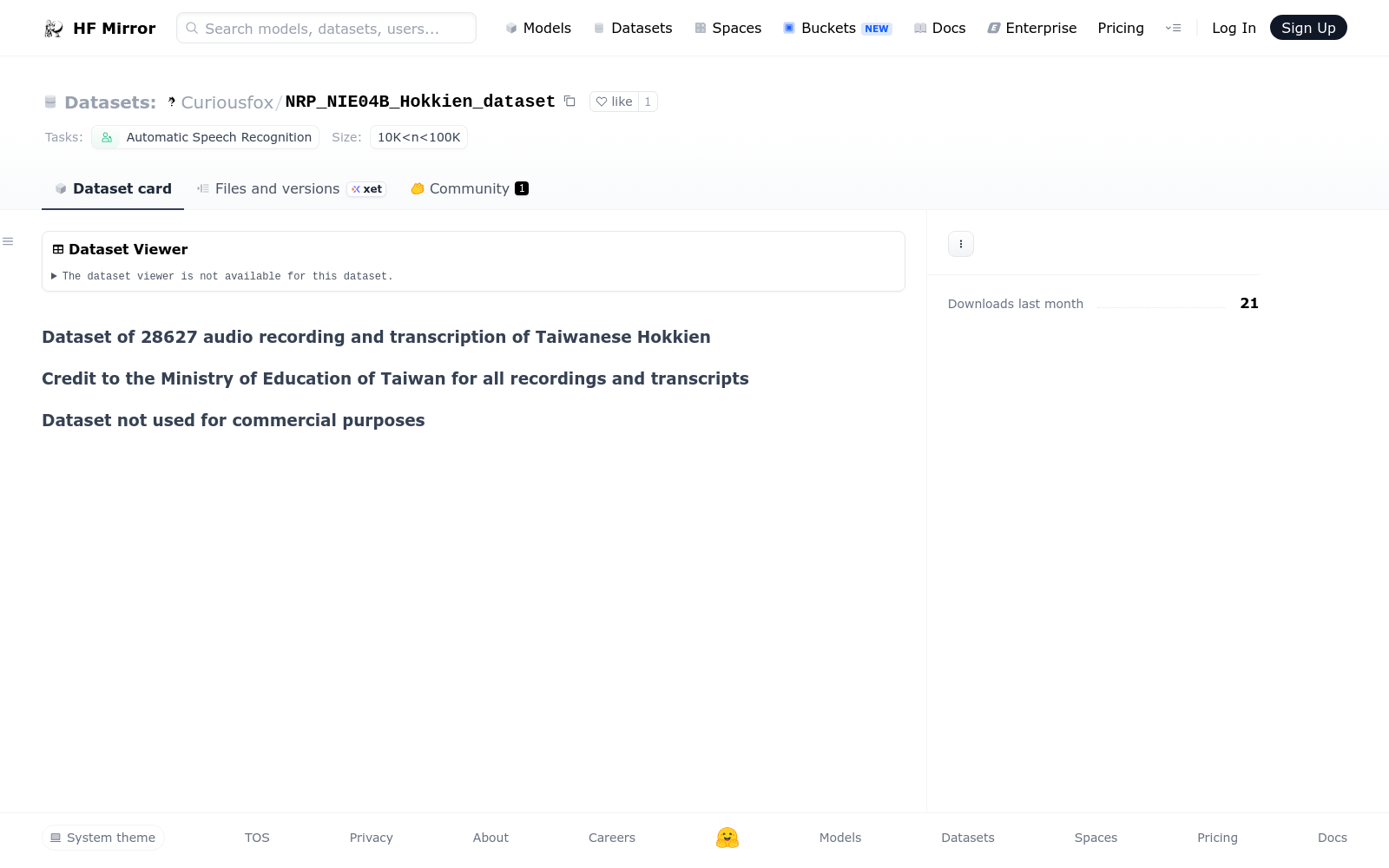Screen dimensions: 1389x868
Task: Open the Datasets navigation link
Action: 633,28
